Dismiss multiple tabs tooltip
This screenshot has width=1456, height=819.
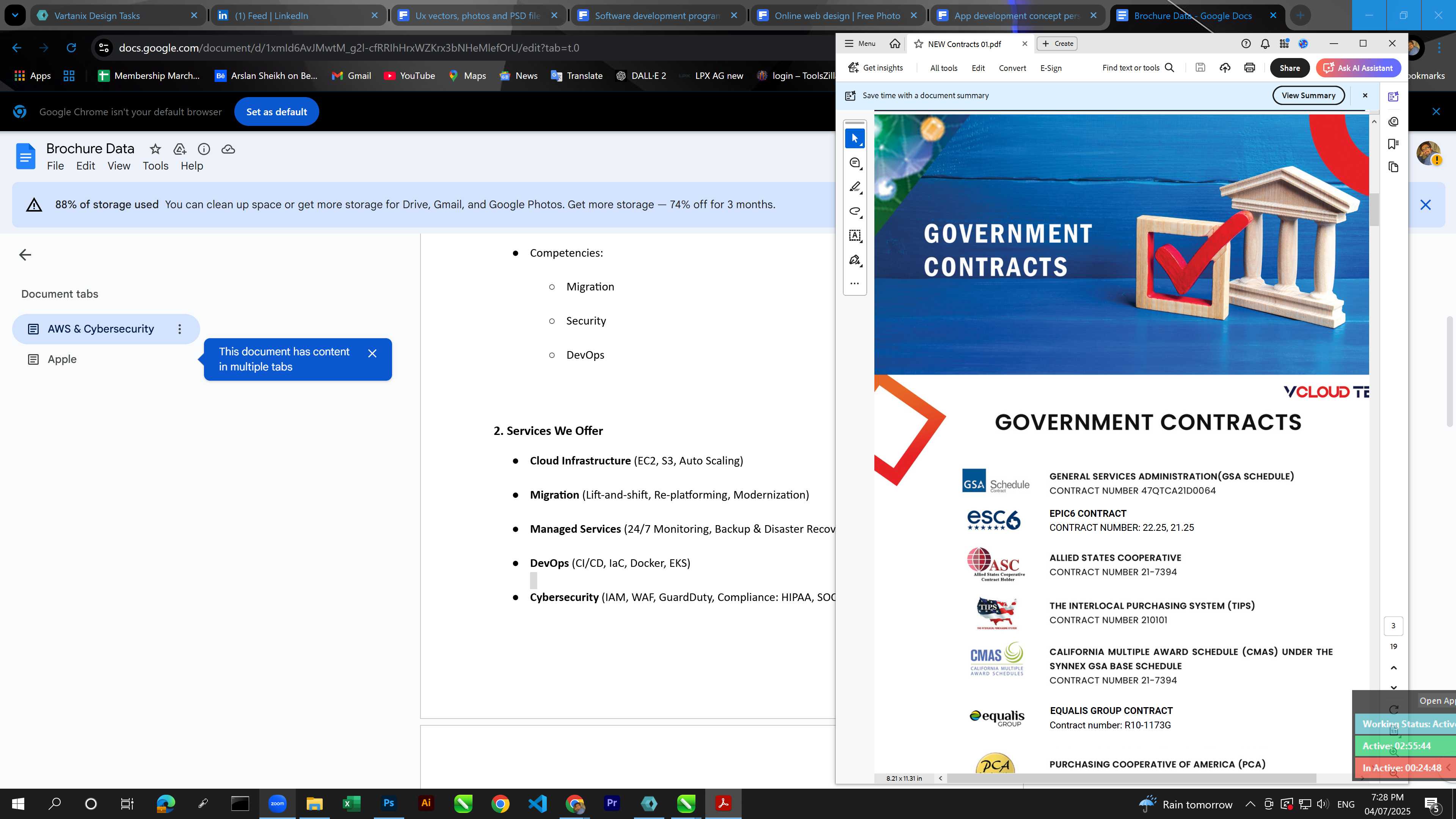[372, 353]
